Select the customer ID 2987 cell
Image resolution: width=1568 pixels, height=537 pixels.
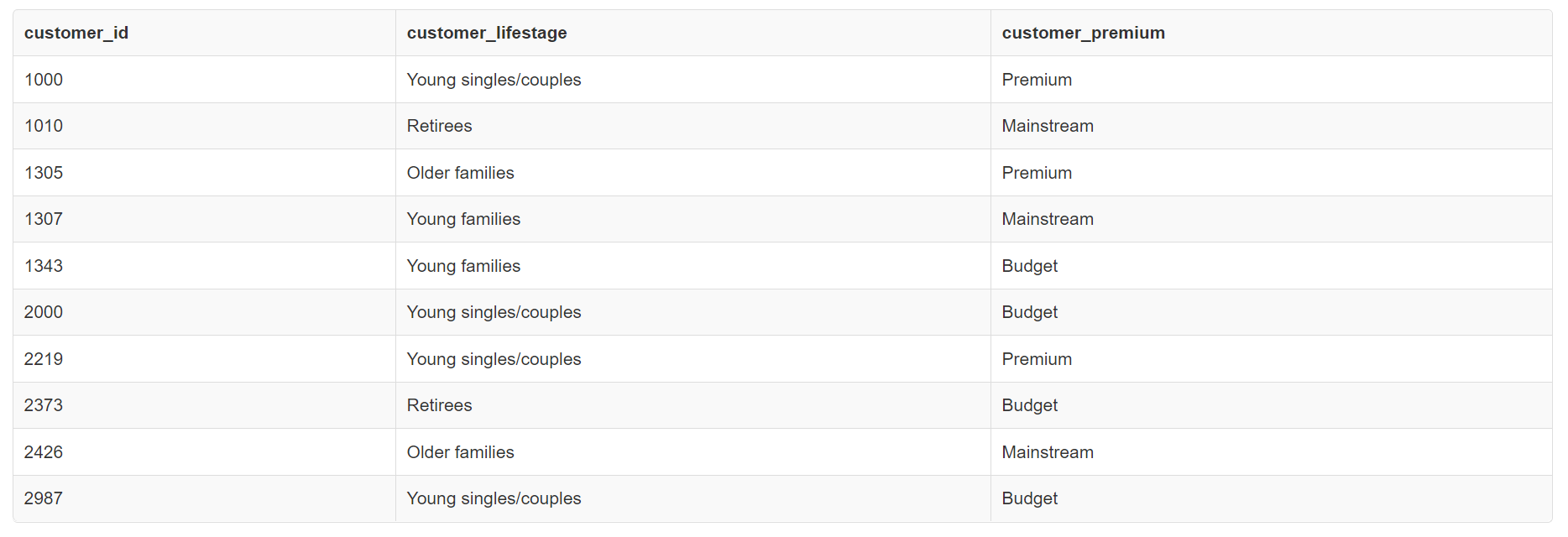(x=44, y=498)
